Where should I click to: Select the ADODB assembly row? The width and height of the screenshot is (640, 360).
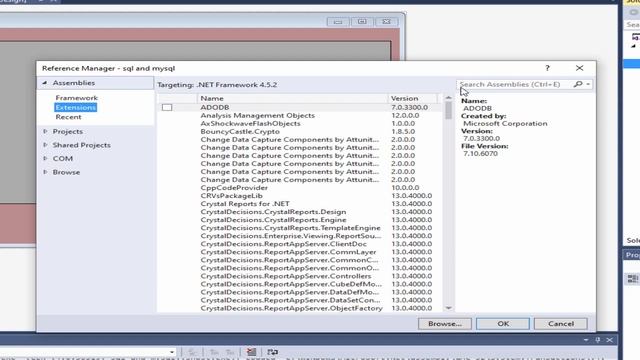[x=300, y=107]
